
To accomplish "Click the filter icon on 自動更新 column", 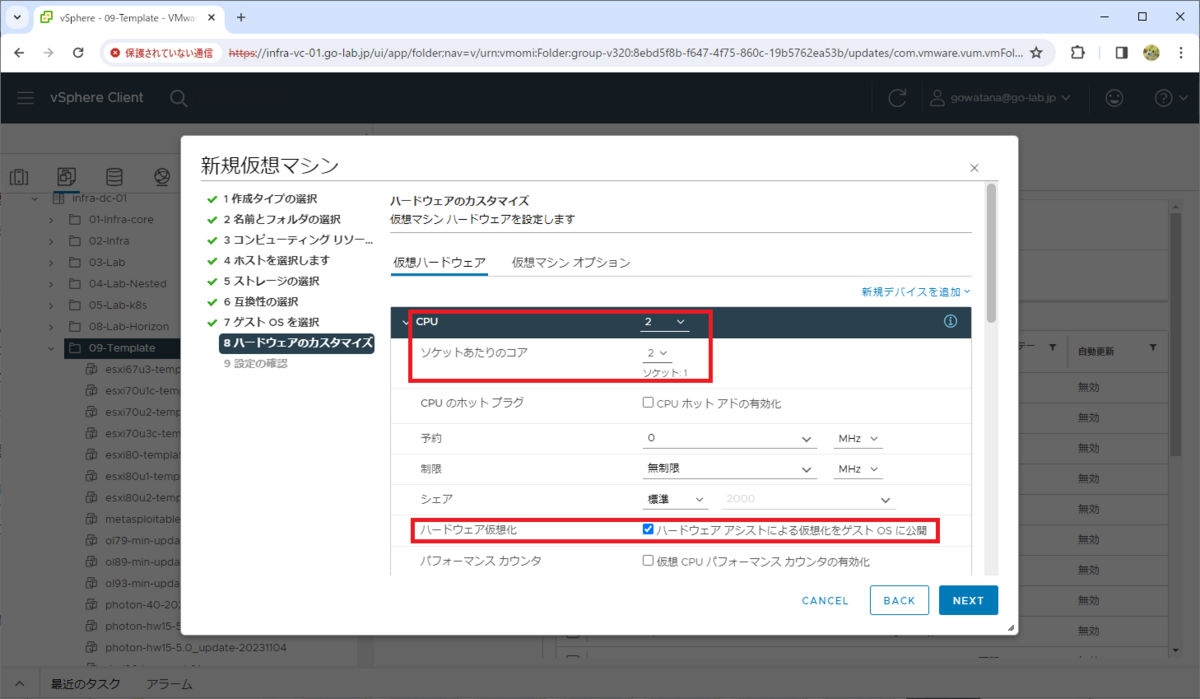I will tap(1152, 347).
